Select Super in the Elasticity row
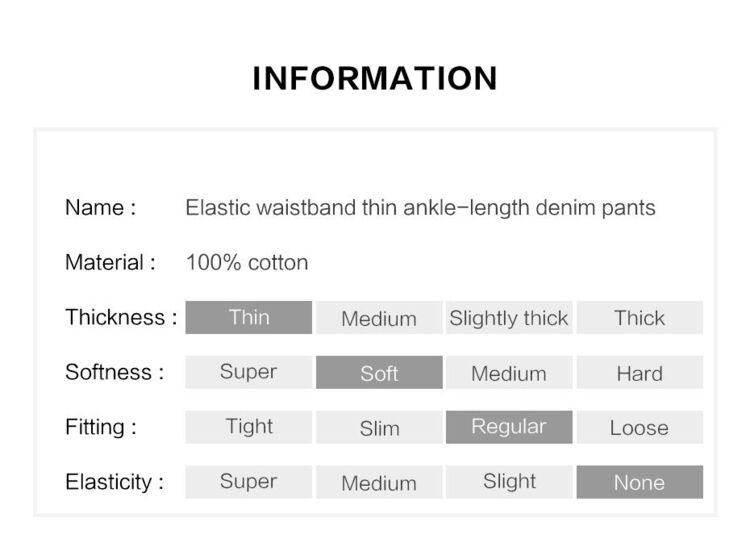 pos(249,482)
